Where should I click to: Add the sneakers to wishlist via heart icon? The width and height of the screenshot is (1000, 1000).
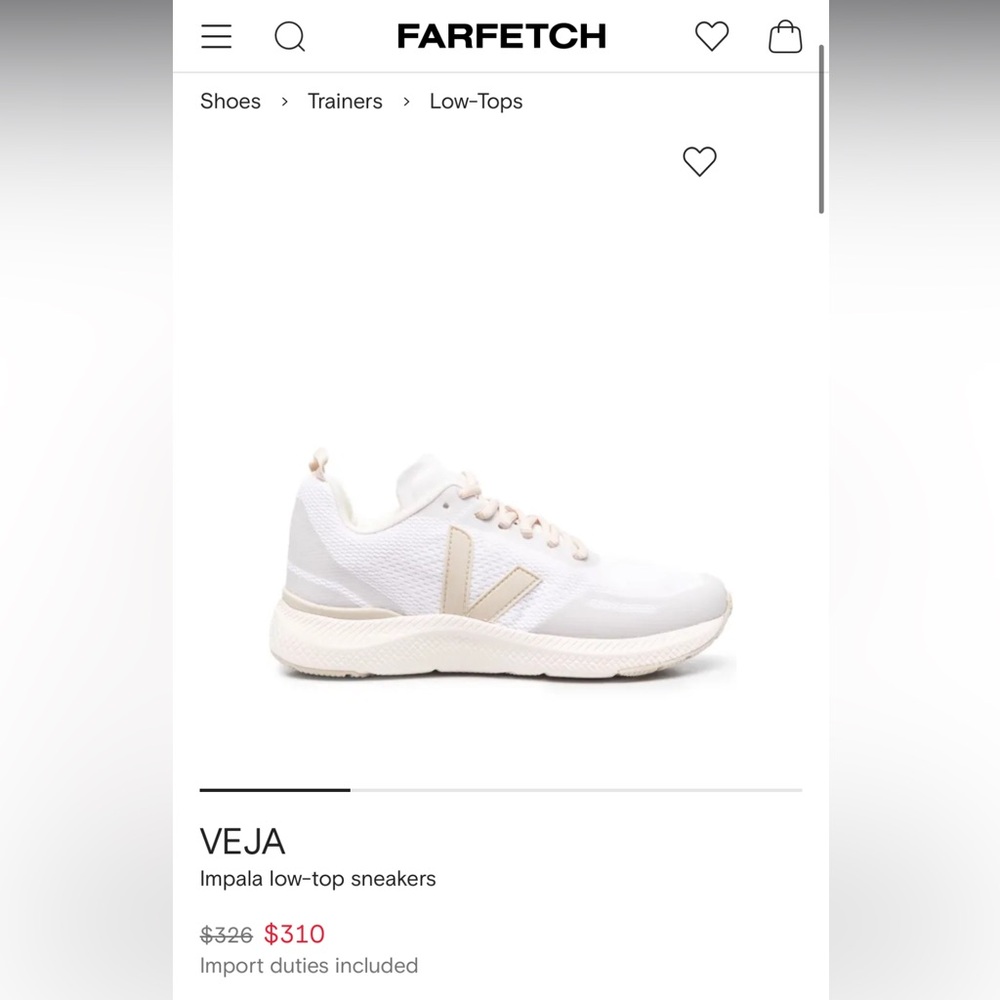click(x=698, y=161)
